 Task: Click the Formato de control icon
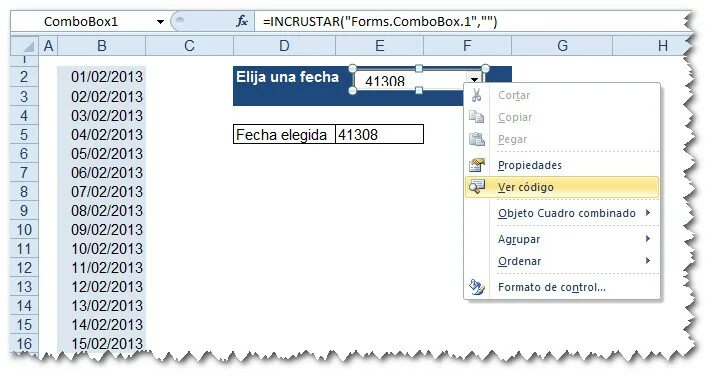[477, 287]
